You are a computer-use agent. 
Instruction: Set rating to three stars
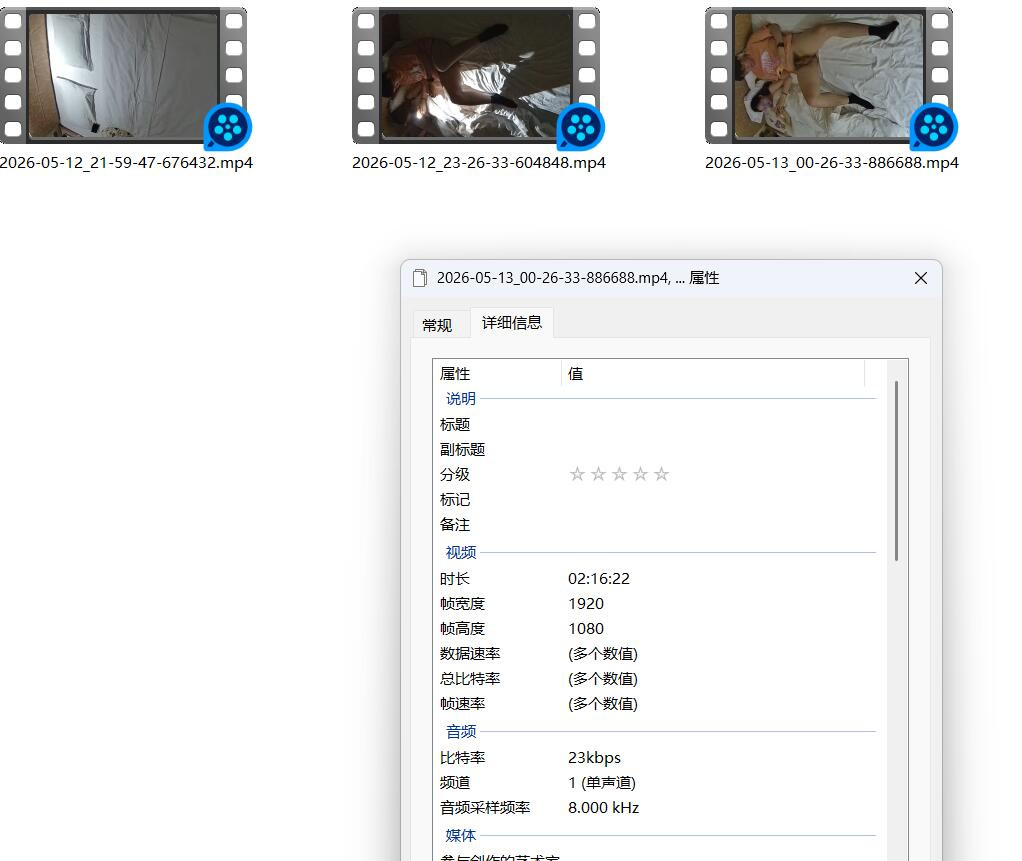pos(619,474)
